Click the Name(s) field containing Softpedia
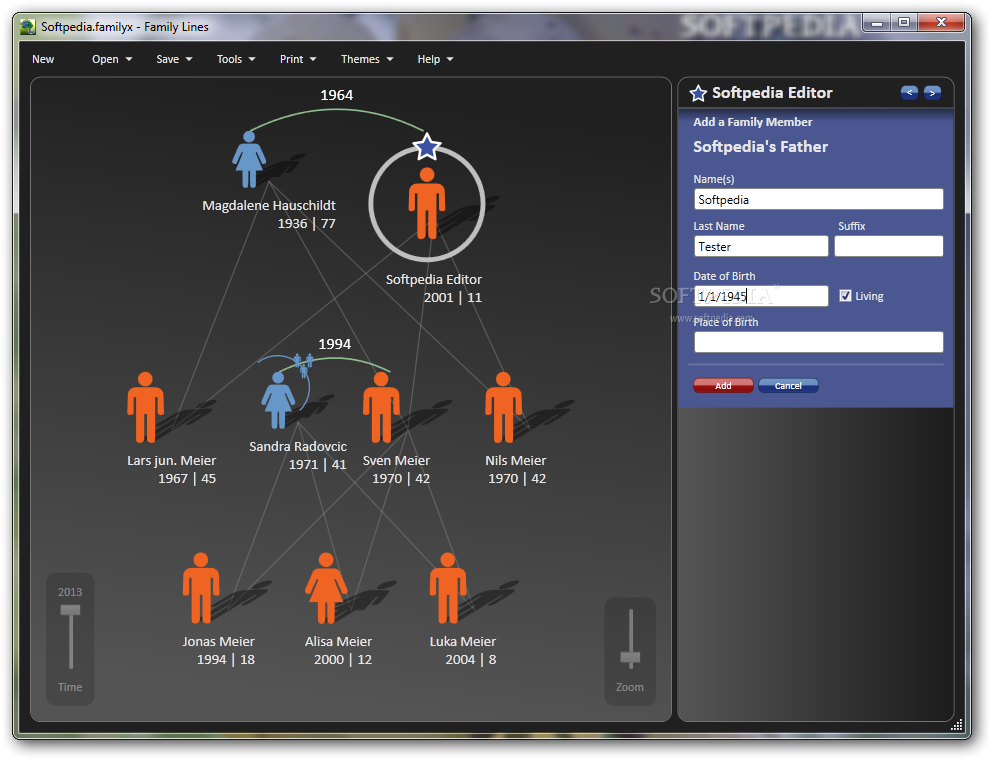 point(819,199)
